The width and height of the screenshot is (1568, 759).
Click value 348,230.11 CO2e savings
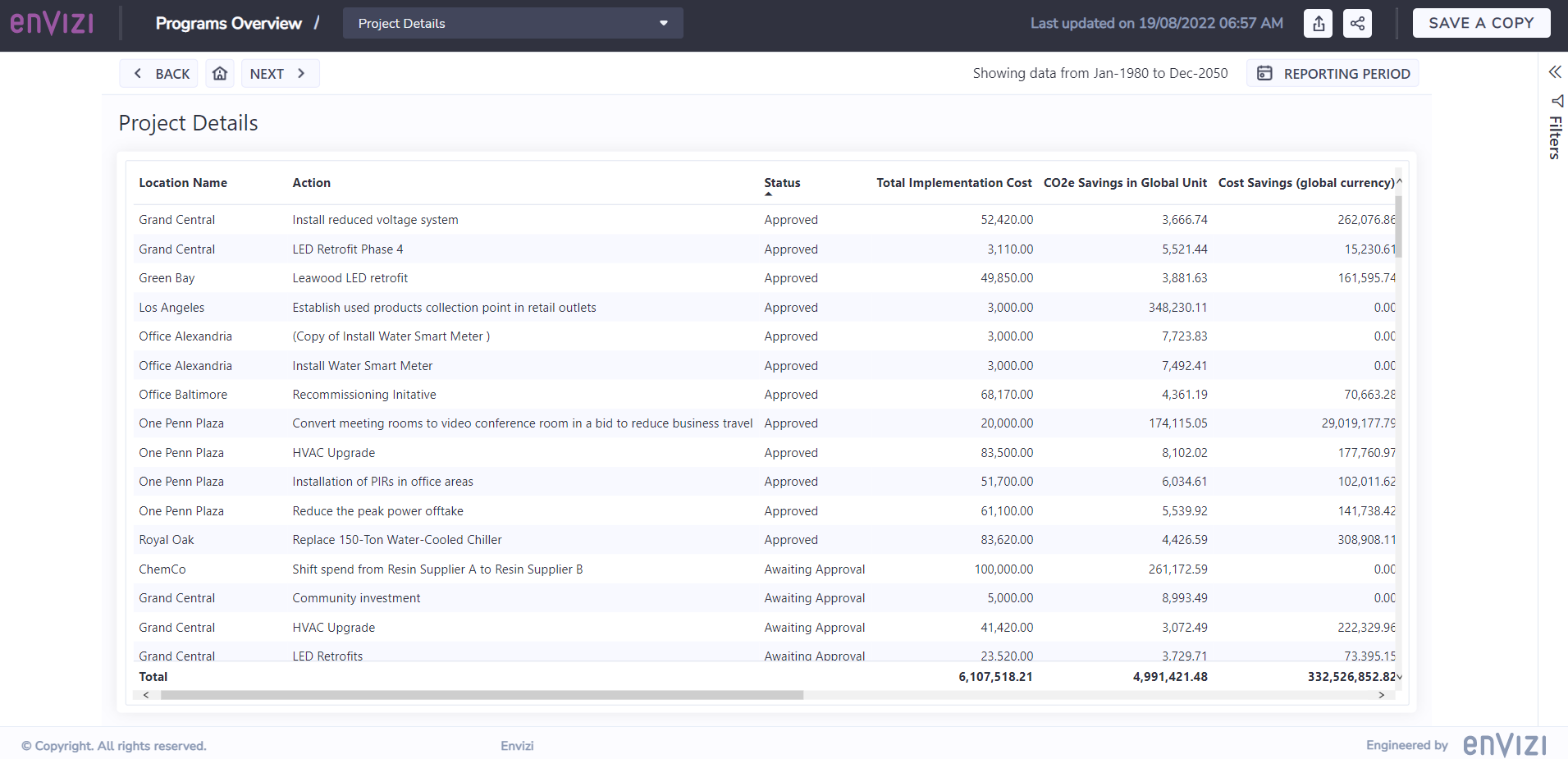pos(1177,308)
